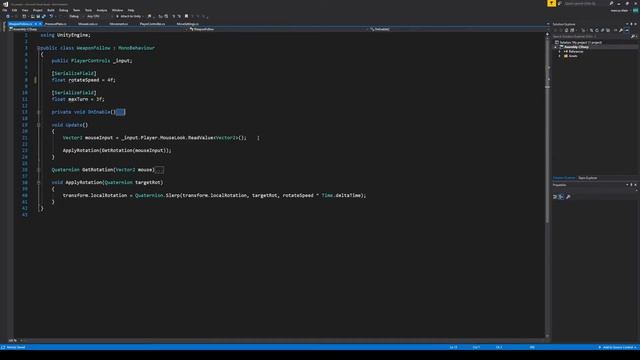Click the Save All toolbar icon
This screenshot has width=640, height=360.
44,16
